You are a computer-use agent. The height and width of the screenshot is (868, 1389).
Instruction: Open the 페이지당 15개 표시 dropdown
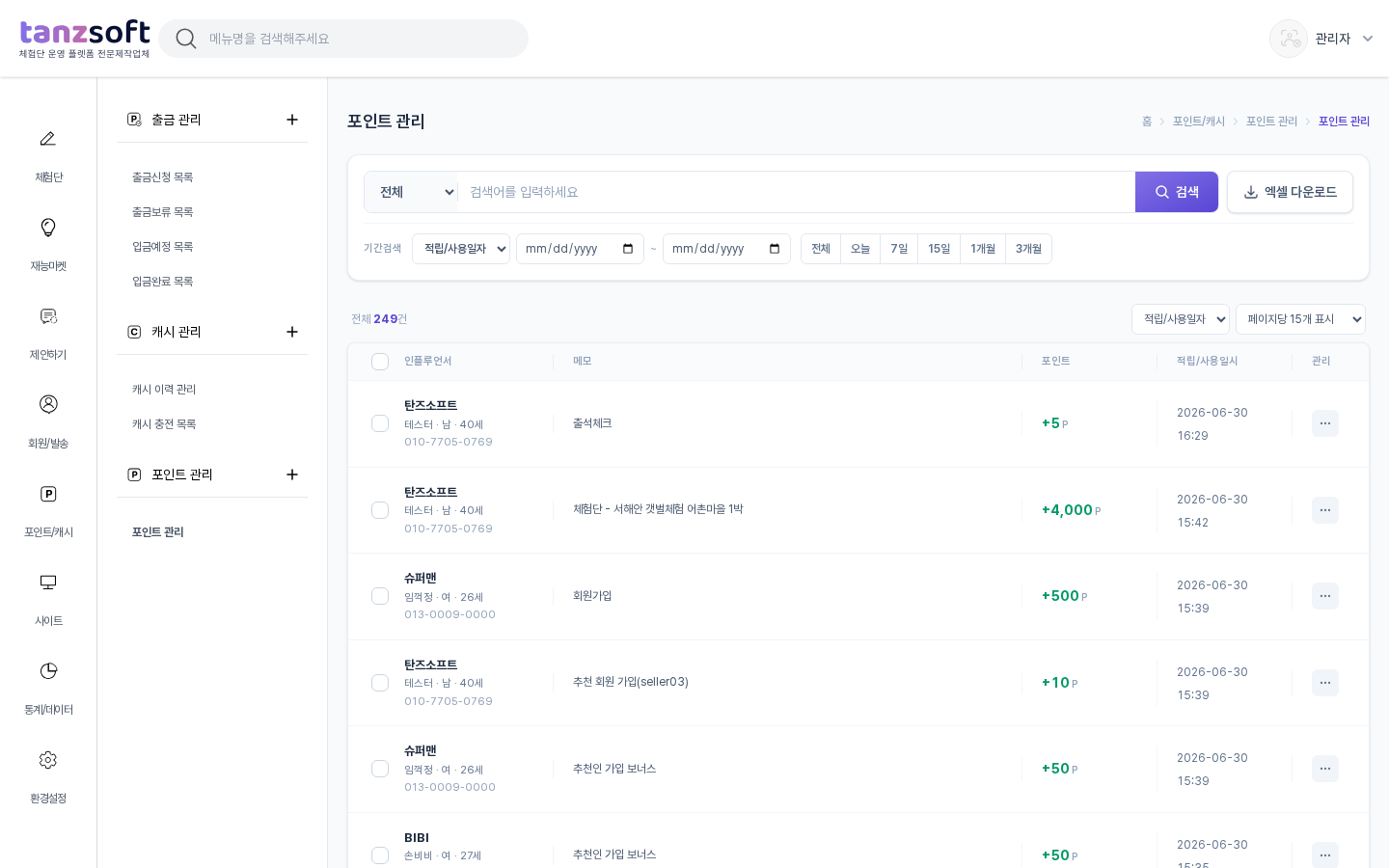point(1300,319)
